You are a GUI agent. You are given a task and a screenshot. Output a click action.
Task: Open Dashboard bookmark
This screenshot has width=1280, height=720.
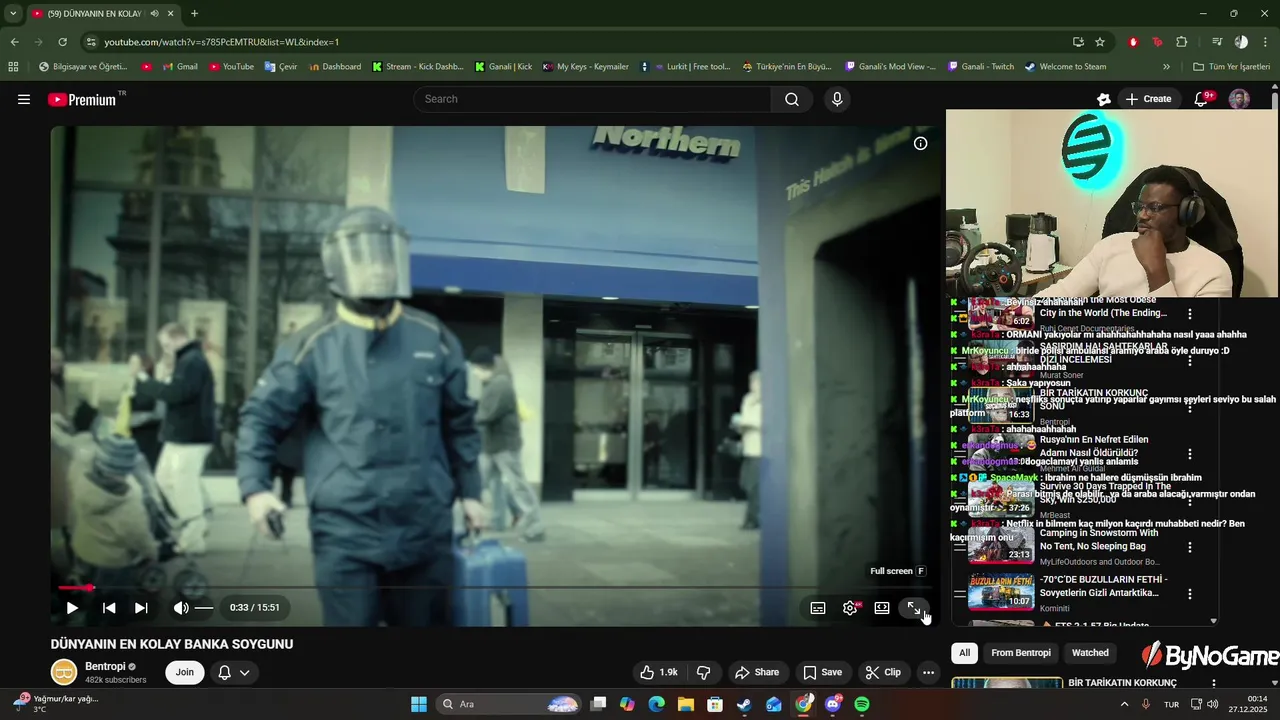(x=335, y=67)
